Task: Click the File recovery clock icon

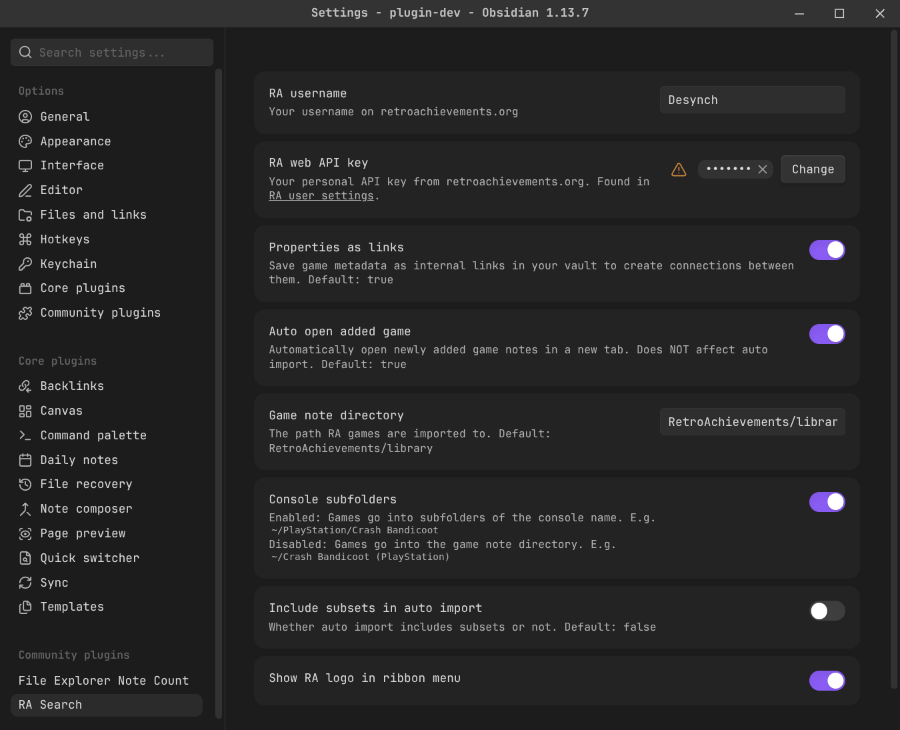Action: tap(25, 484)
